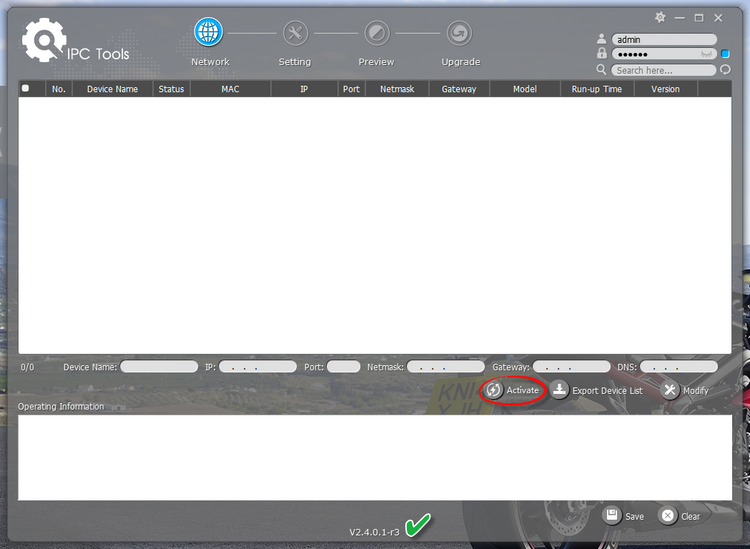Sort by the Run-up Time column header
This screenshot has width=750, height=549.
tap(596, 89)
